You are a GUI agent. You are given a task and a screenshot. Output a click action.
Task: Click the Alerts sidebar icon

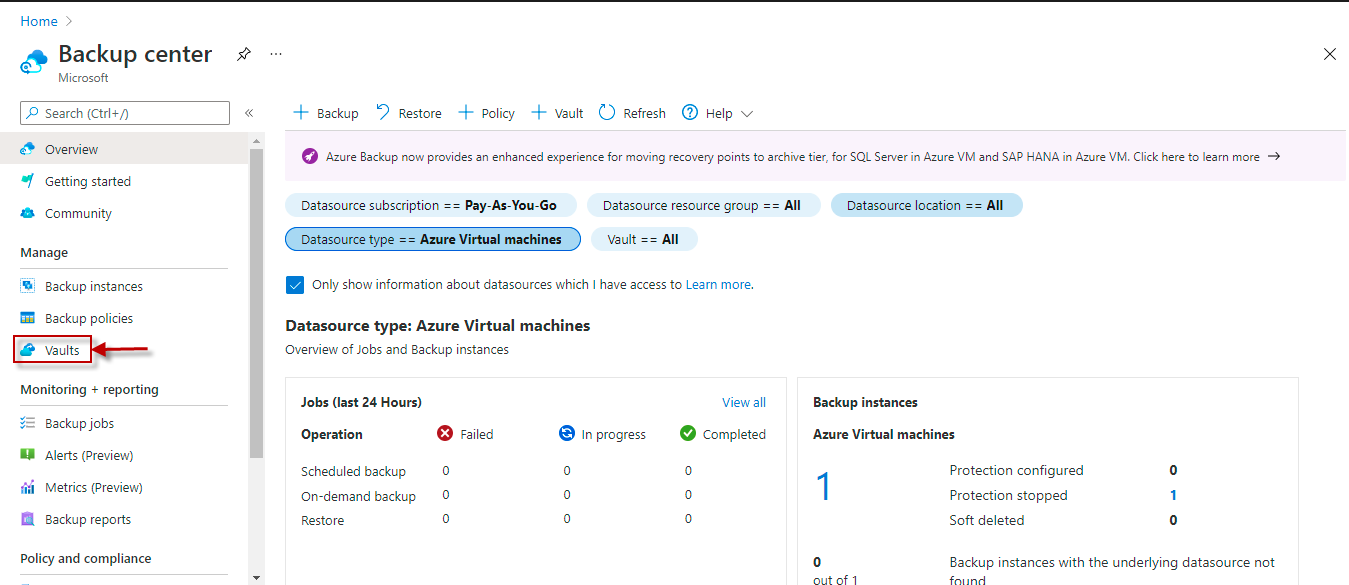(x=28, y=455)
